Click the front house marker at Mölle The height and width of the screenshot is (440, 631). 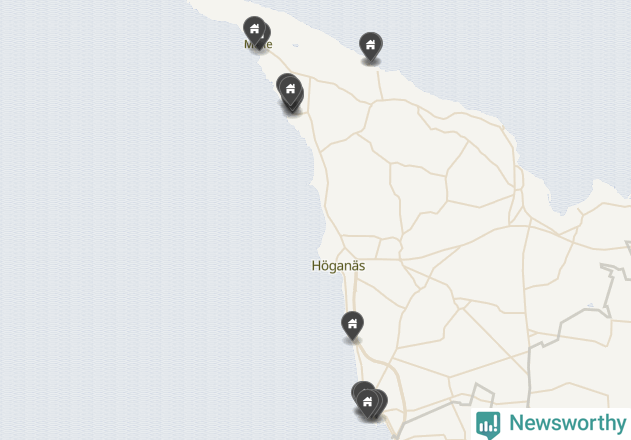coord(254,29)
